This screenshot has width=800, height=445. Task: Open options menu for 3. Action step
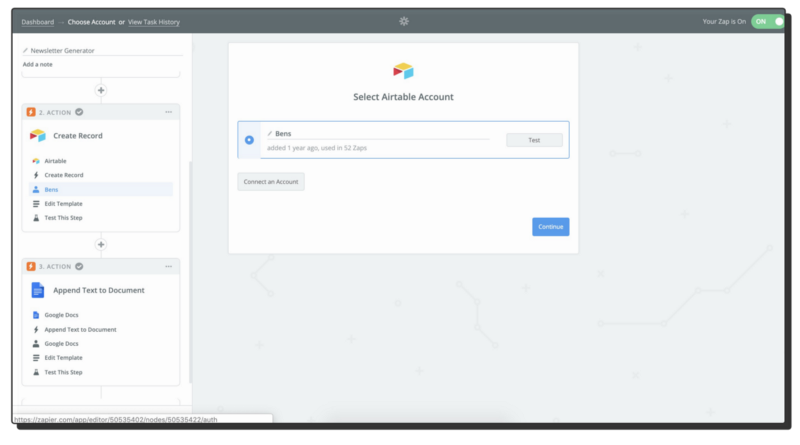168,266
